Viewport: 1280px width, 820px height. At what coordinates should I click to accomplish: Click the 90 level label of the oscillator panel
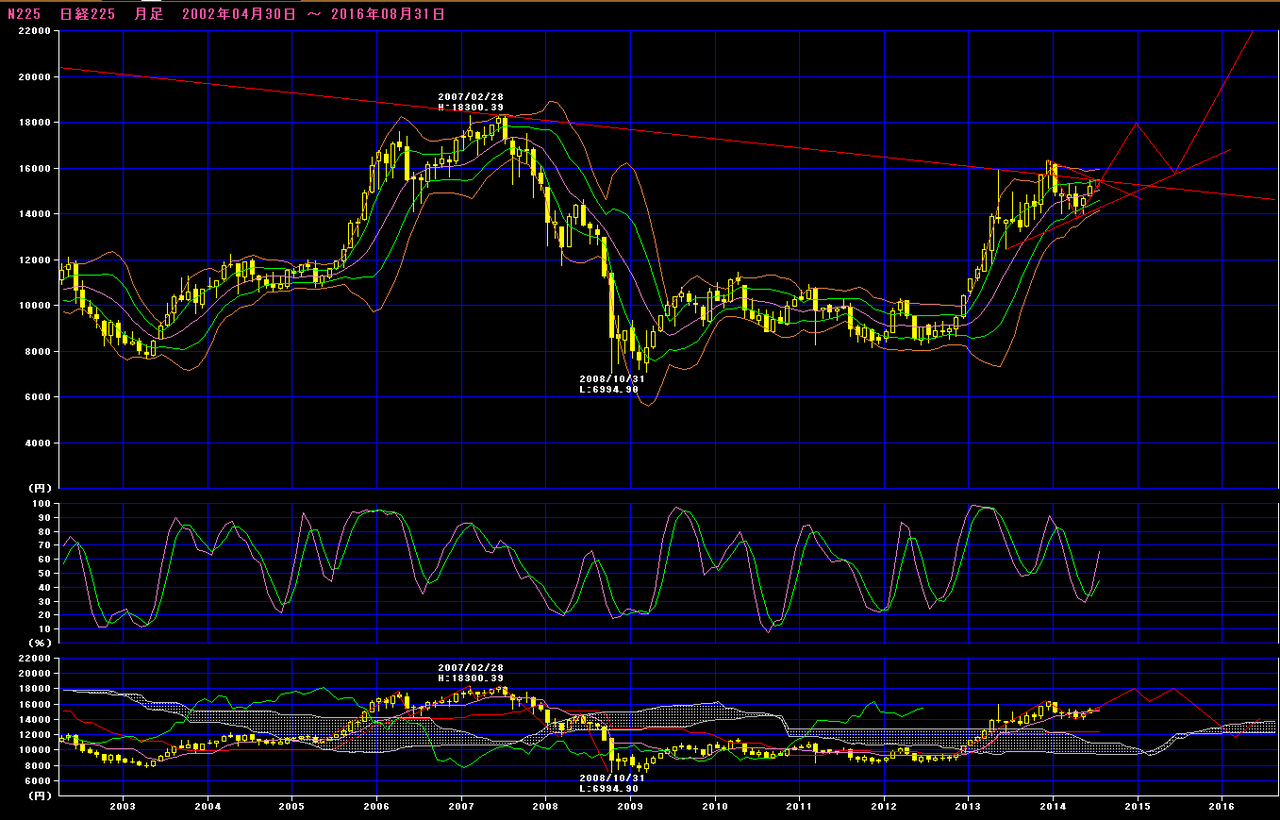tap(43, 518)
